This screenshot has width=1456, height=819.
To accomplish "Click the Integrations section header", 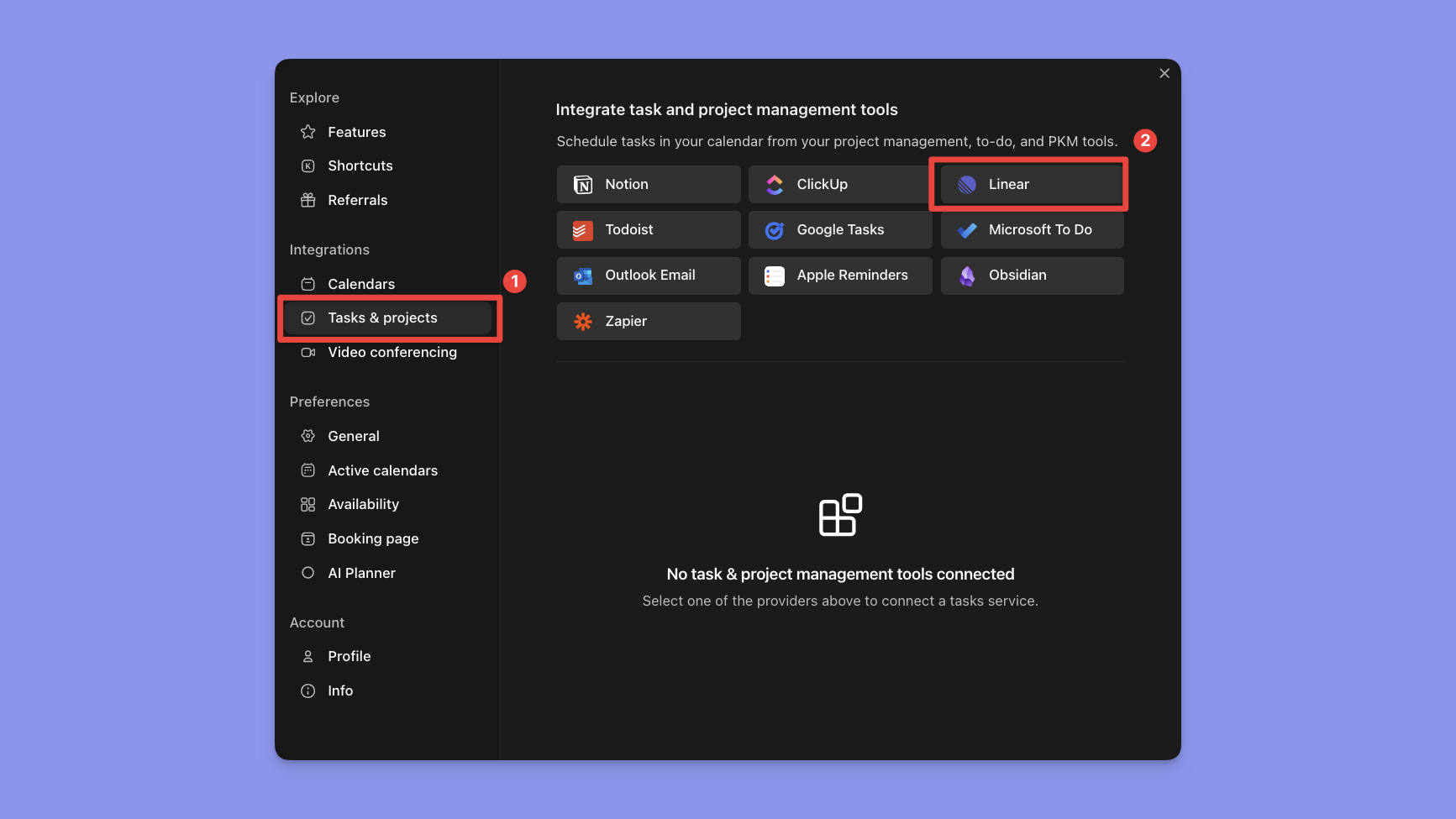I will (x=329, y=250).
